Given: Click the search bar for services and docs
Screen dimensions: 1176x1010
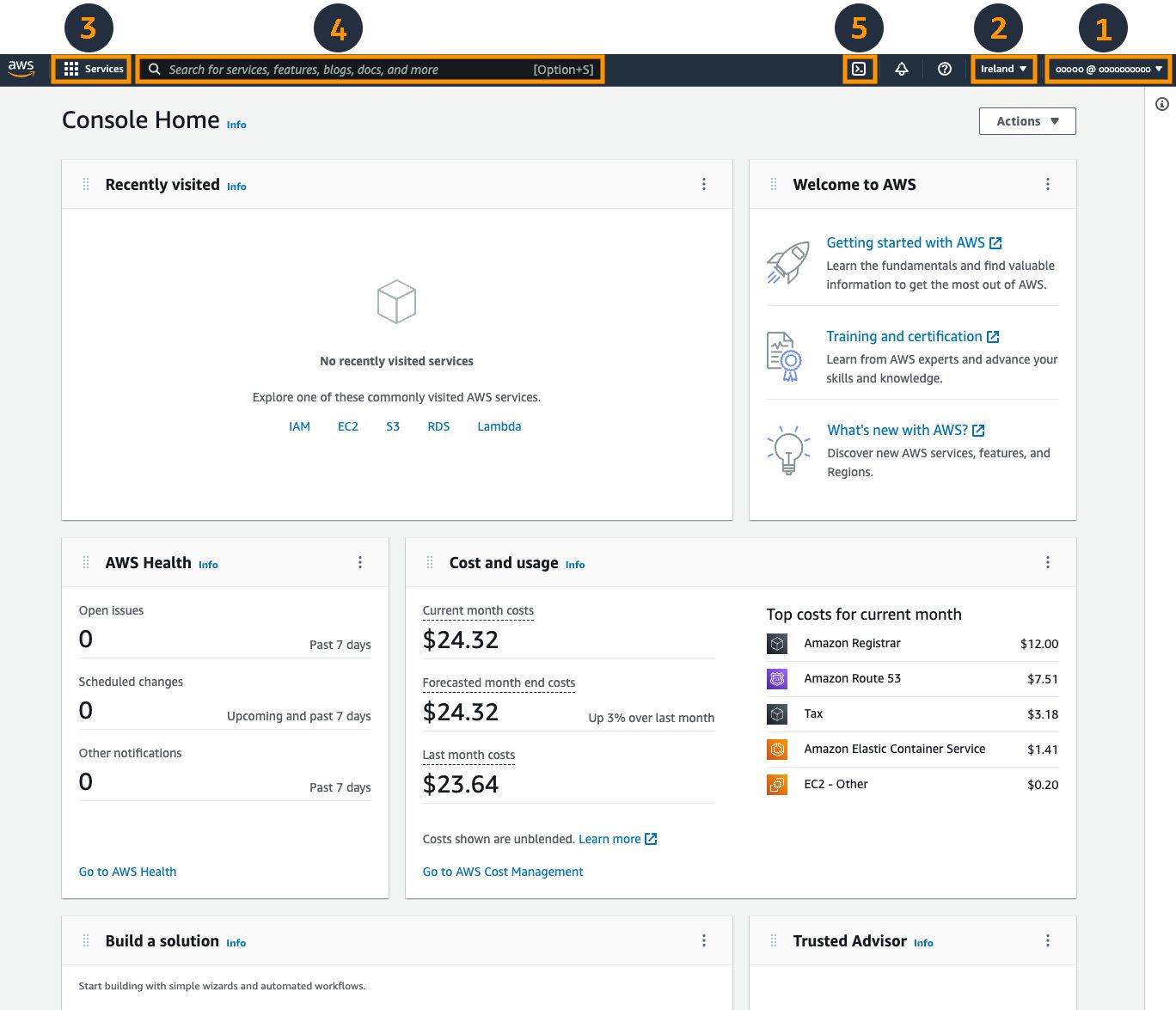Looking at the screenshot, I should [x=370, y=69].
